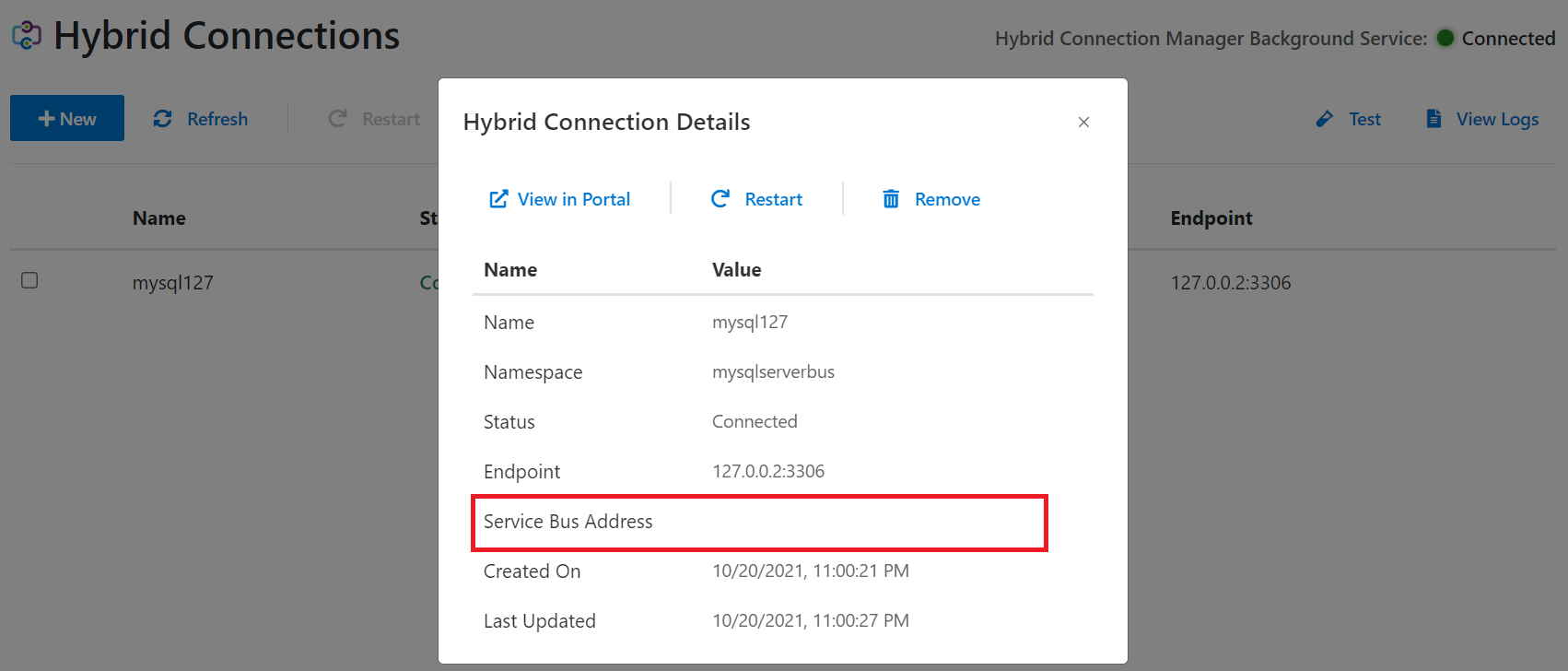
Task: Click Restart in the details dialog
Action: 773,199
